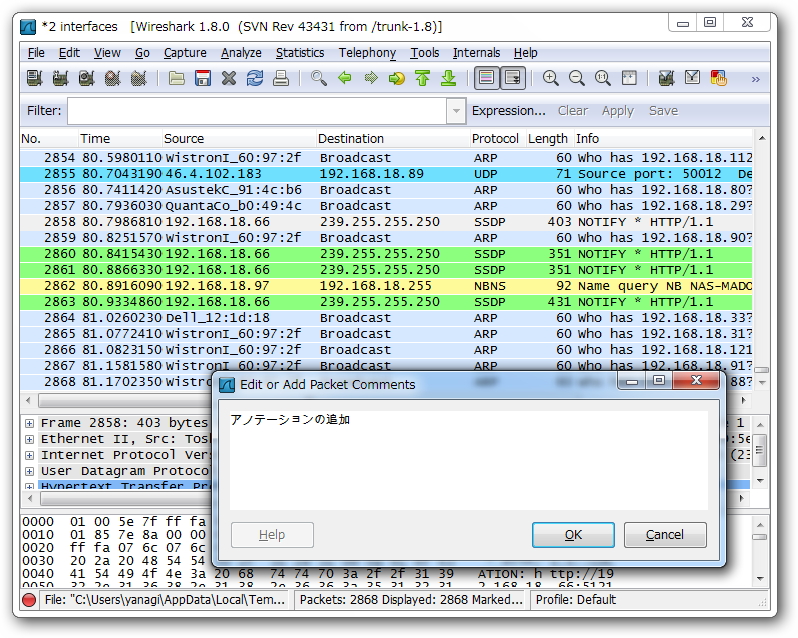Viewport: 798px width, 638px height.
Task: Go to packet number icon
Action: coord(396,78)
